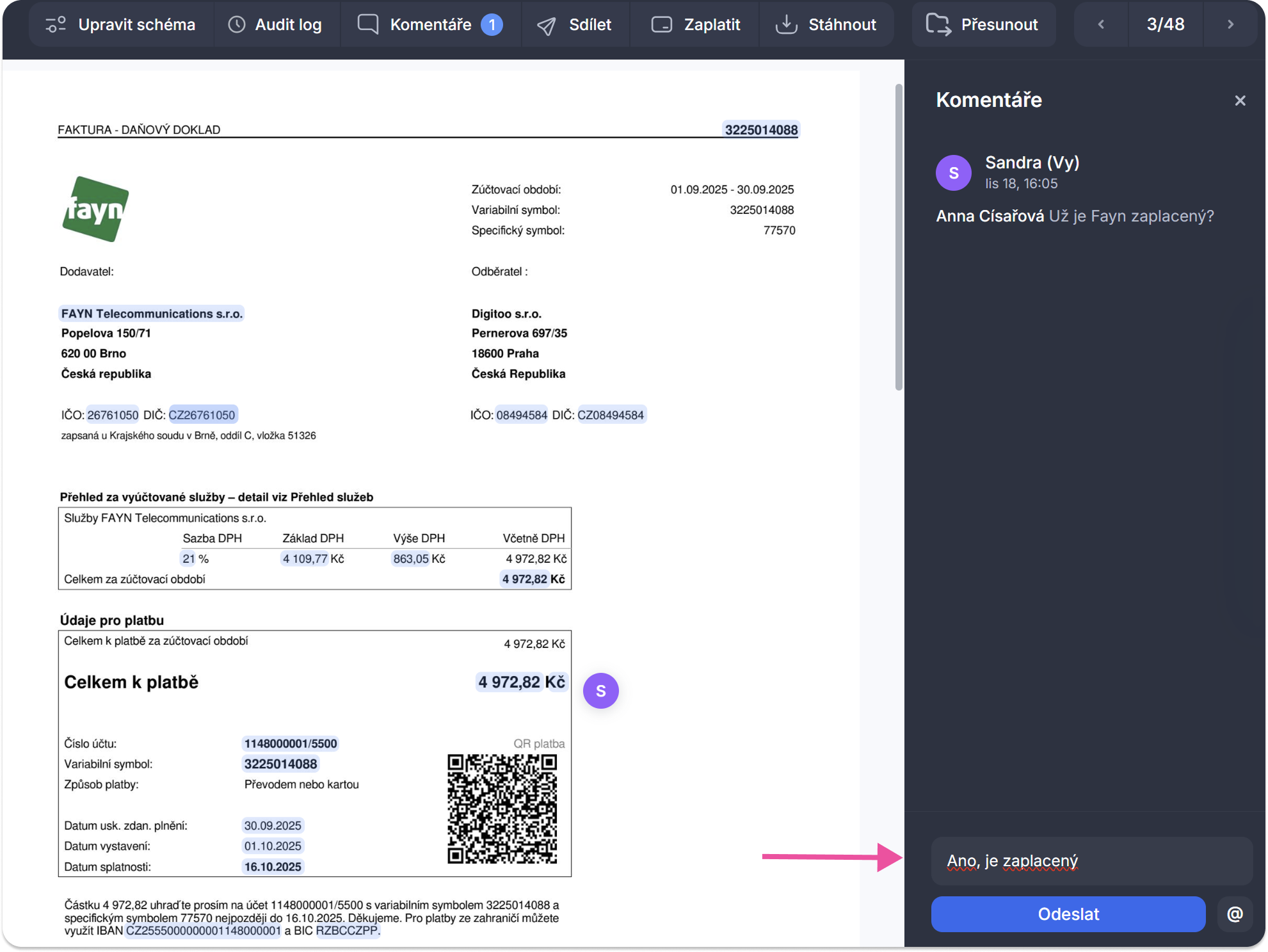Viewport: 1268px width, 952px height.
Task: Click the Sdílet paper plane icon
Action: click(546, 25)
